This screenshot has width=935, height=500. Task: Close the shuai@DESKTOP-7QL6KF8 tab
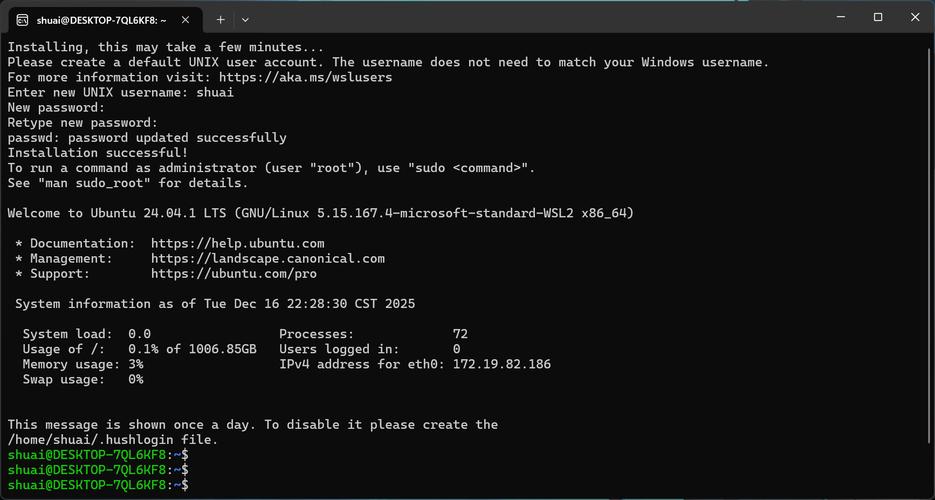(185, 19)
